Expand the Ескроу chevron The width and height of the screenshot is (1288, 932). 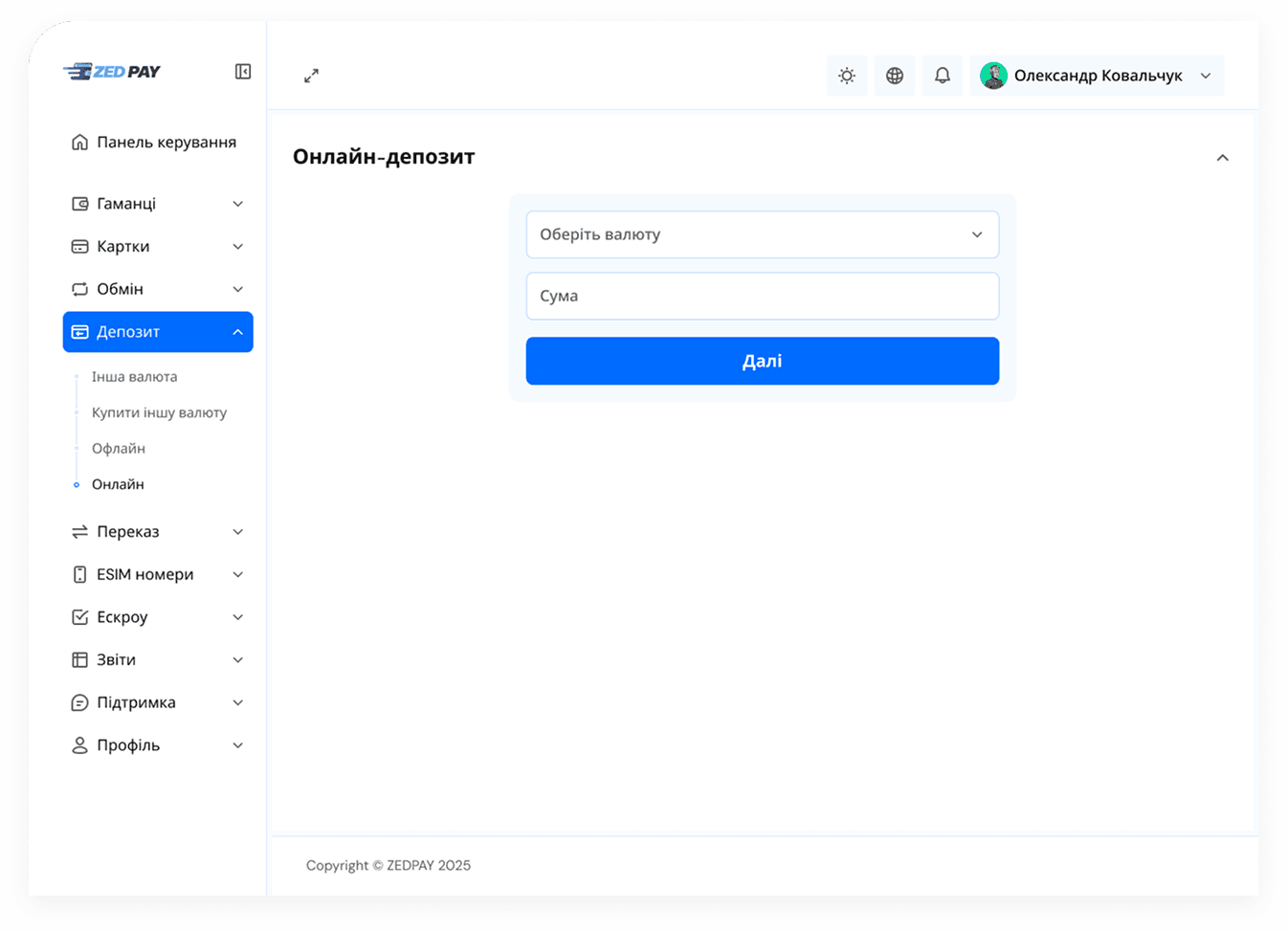point(238,617)
